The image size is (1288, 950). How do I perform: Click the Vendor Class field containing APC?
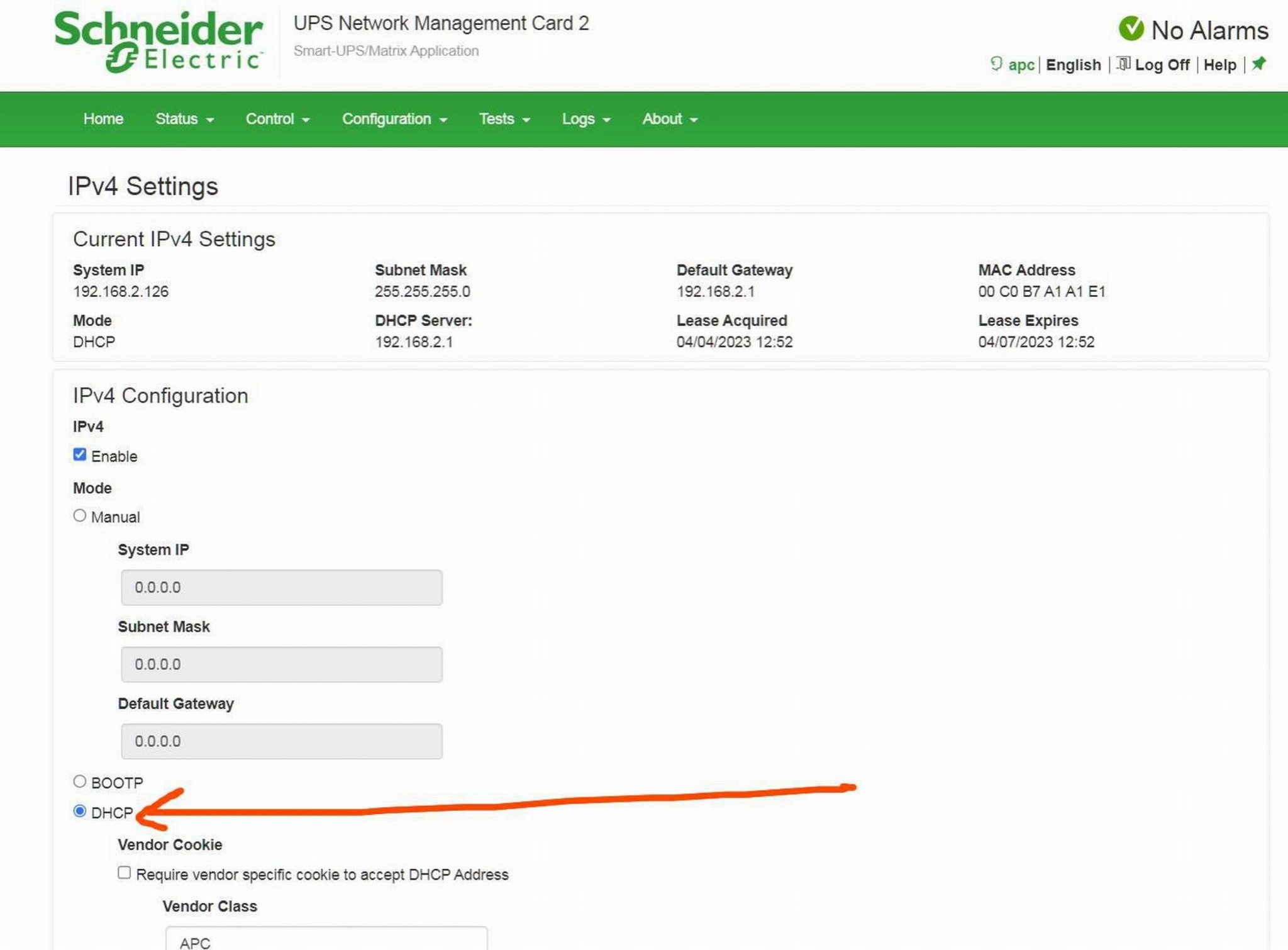[x=326, y=938]
